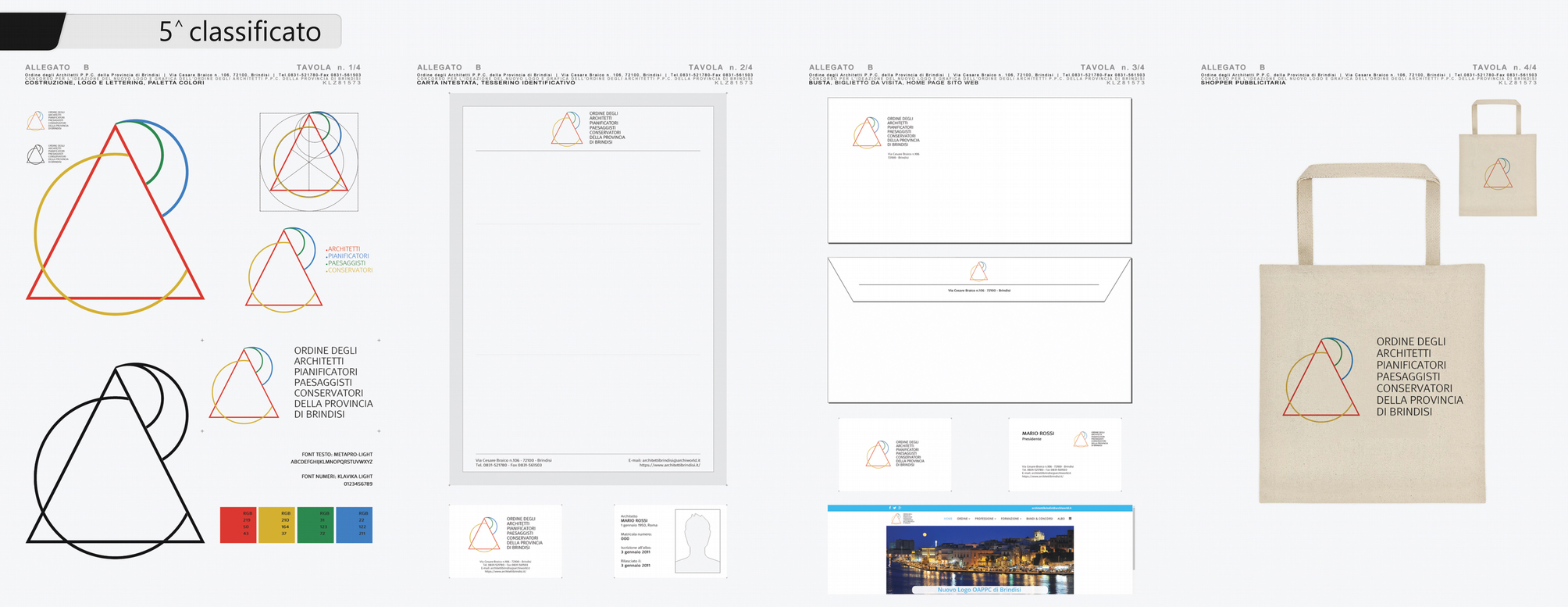Click the blue "PIANIFICATORI" legend label
Image resolution: width=1568 pixels, height=607 pixels.
pyautogui.click(x=347, y=256)
